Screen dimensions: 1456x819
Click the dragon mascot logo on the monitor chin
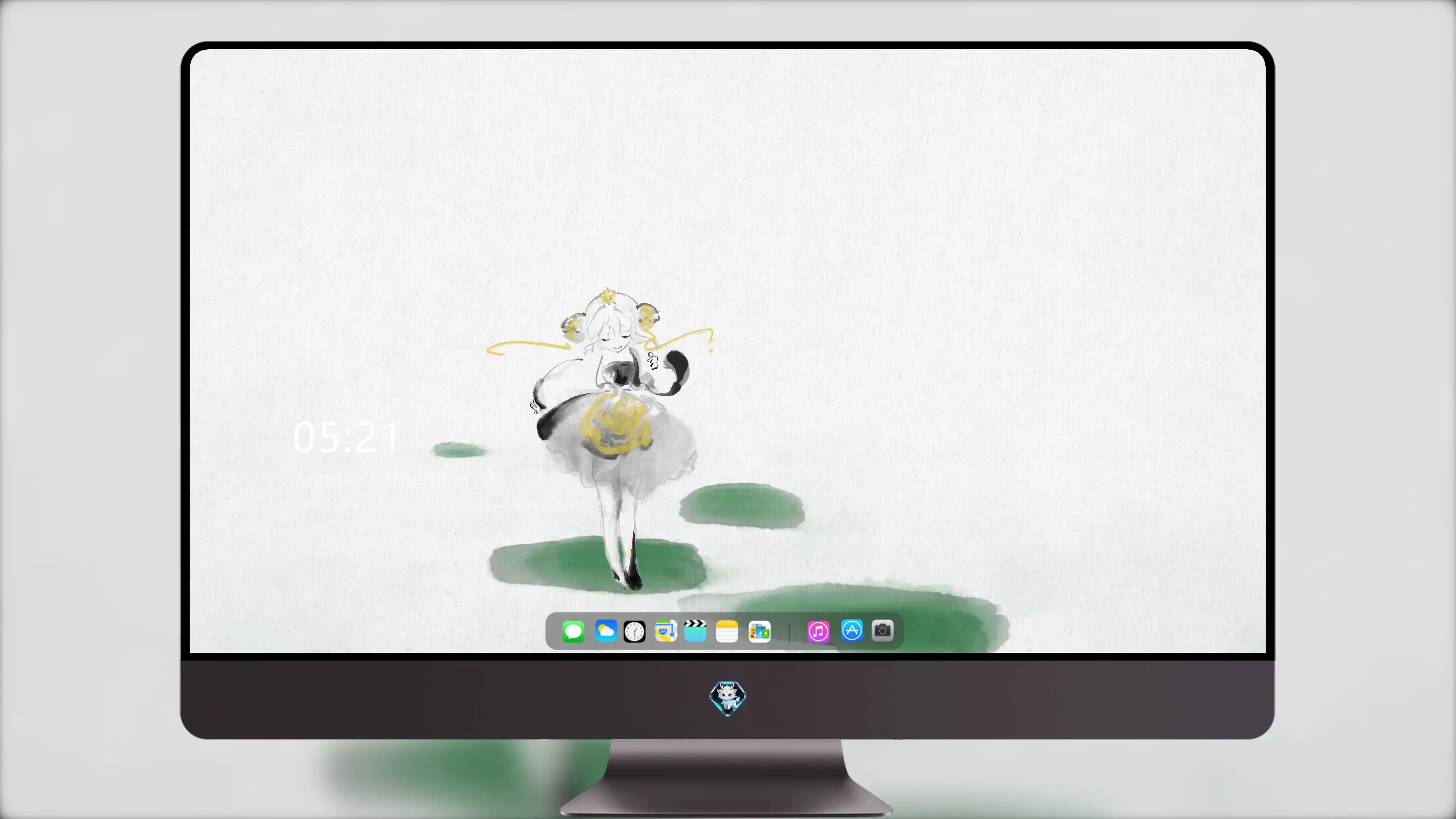point(728,698)
